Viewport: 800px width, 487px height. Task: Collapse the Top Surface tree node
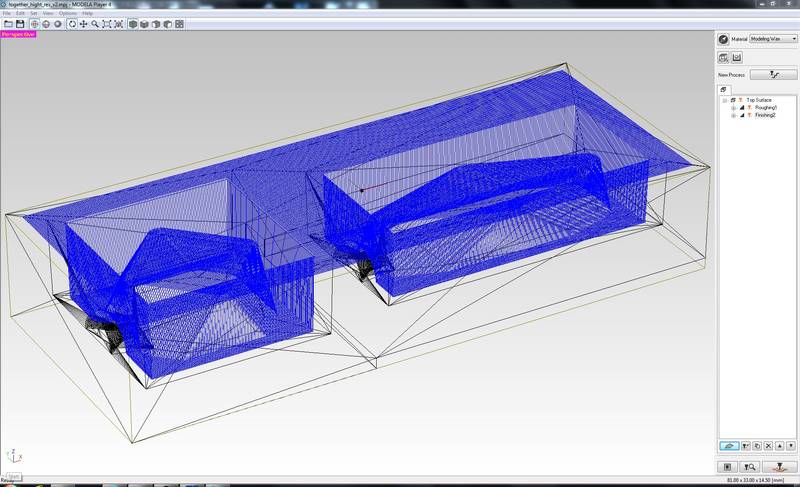point(724,100)
